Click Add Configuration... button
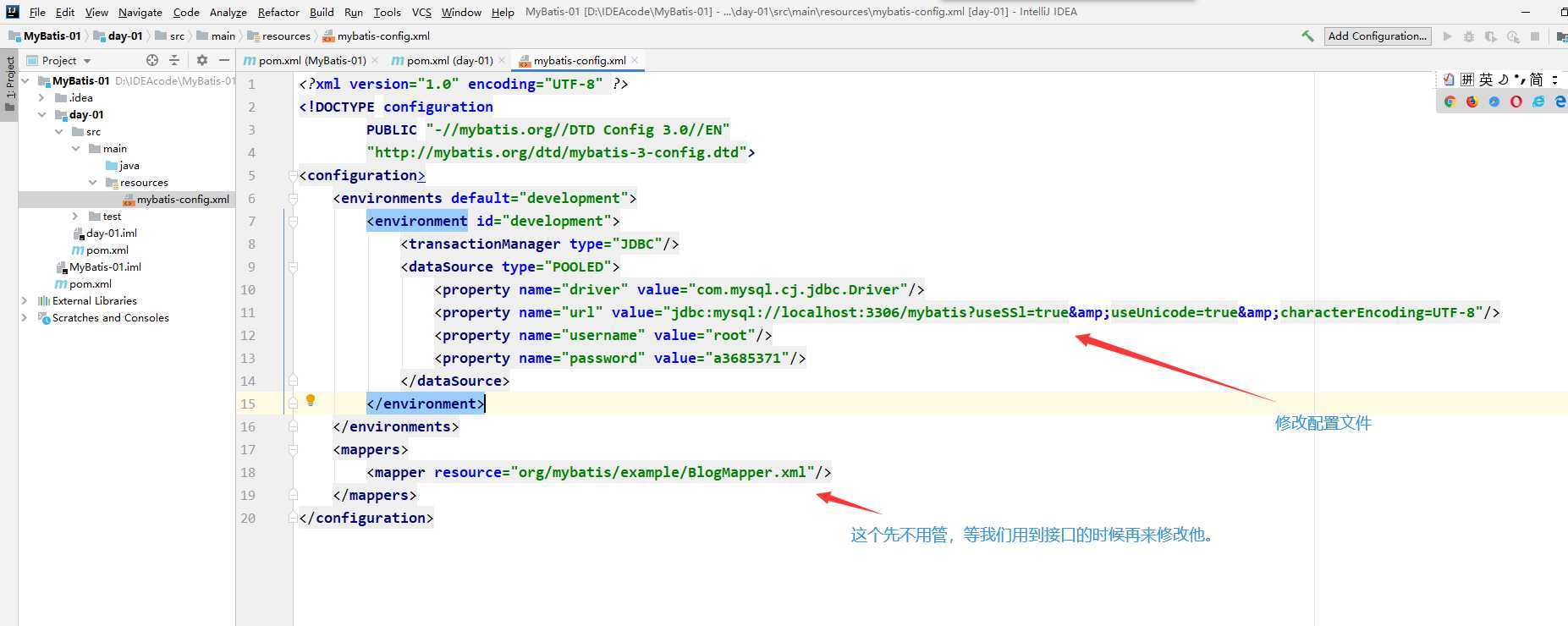1568x626 pixels. (x=1377, y=36)
